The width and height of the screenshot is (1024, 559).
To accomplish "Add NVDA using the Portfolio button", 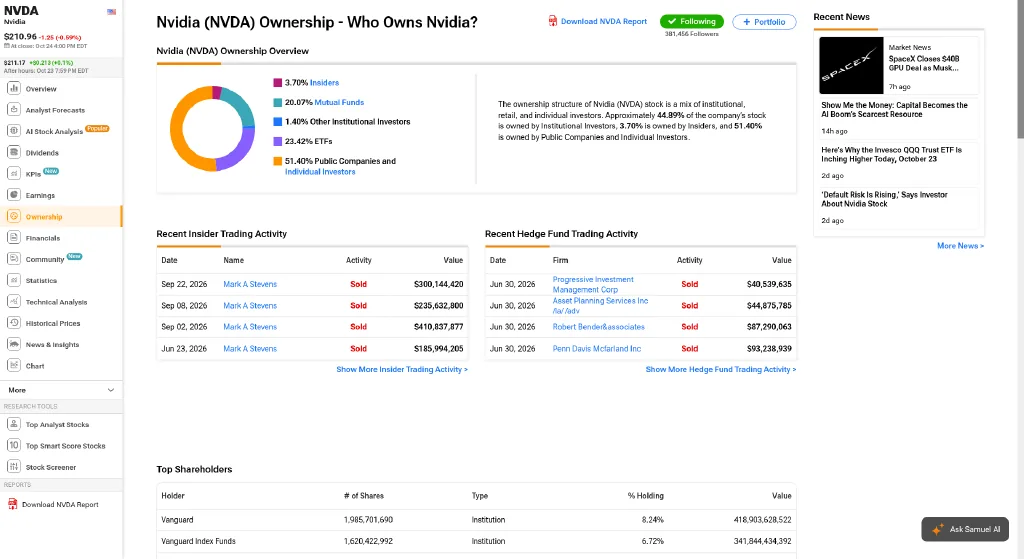I will (764, 22).
